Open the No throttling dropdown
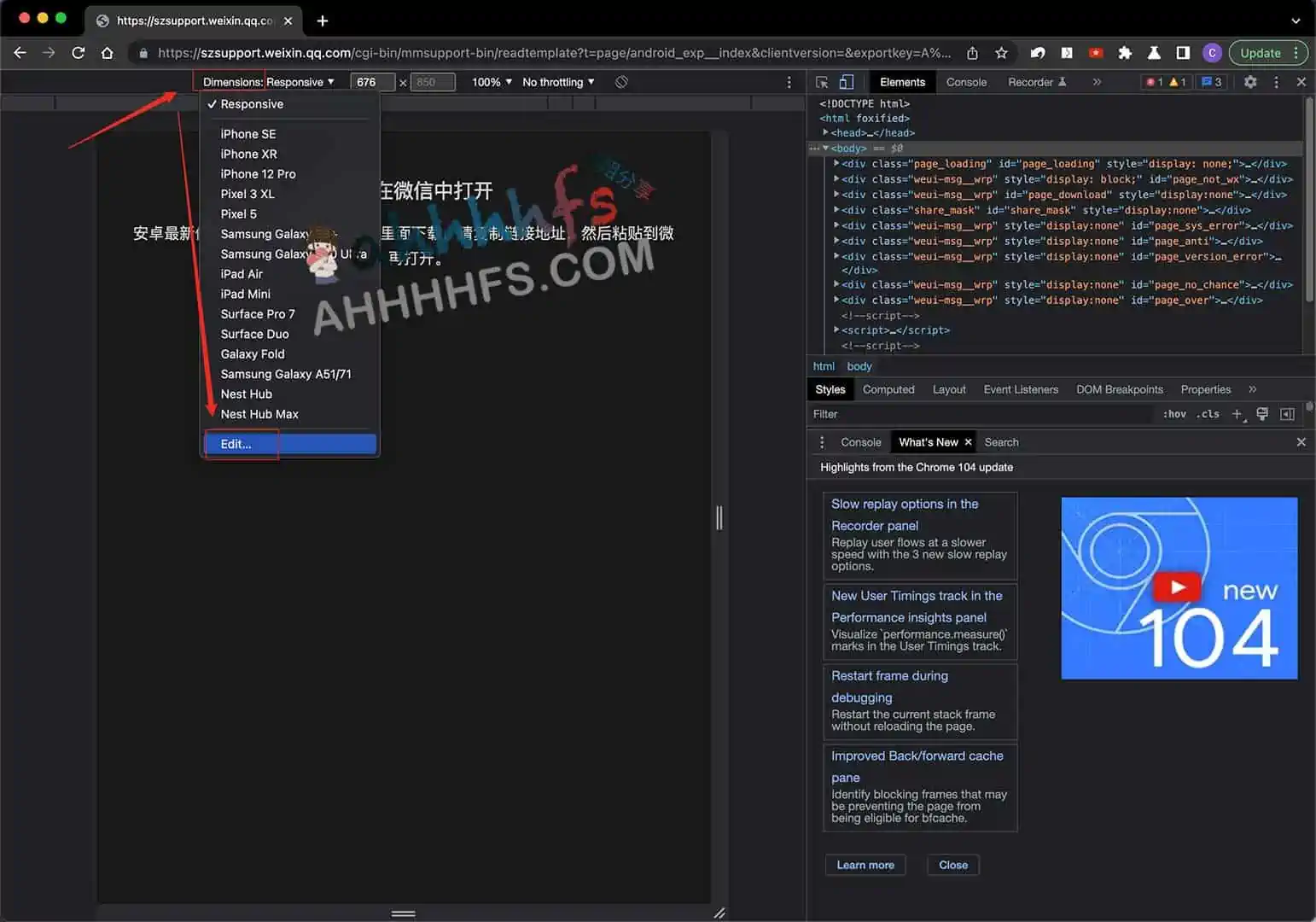This screenshot has height=922, width=1316. (558, 82)
